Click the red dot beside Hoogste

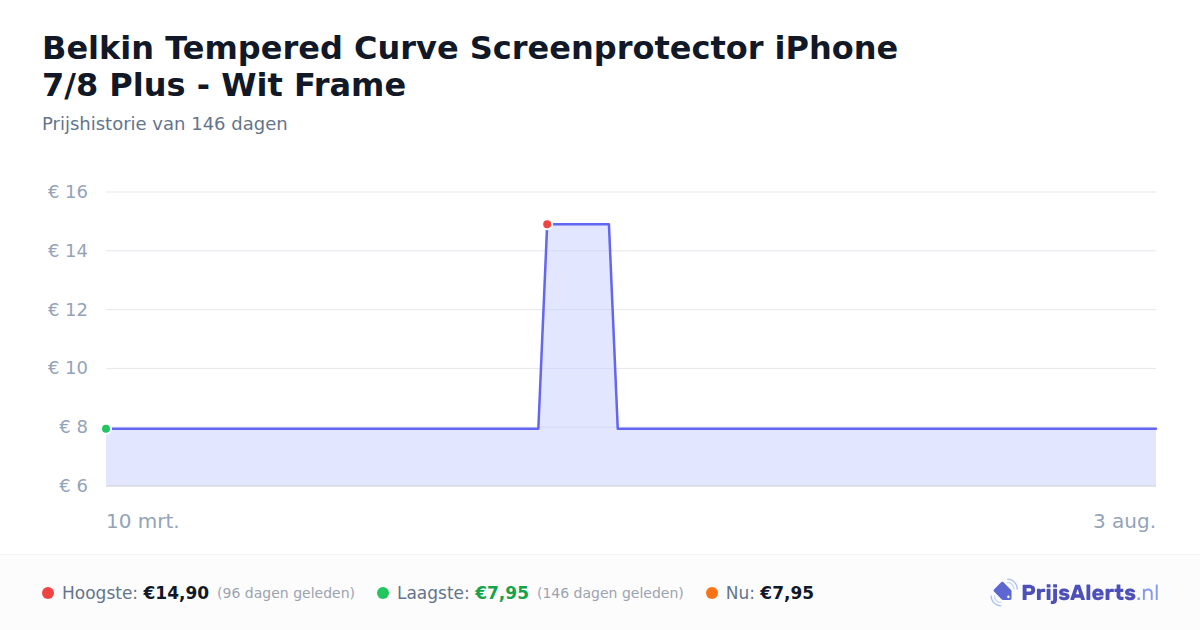48,593
